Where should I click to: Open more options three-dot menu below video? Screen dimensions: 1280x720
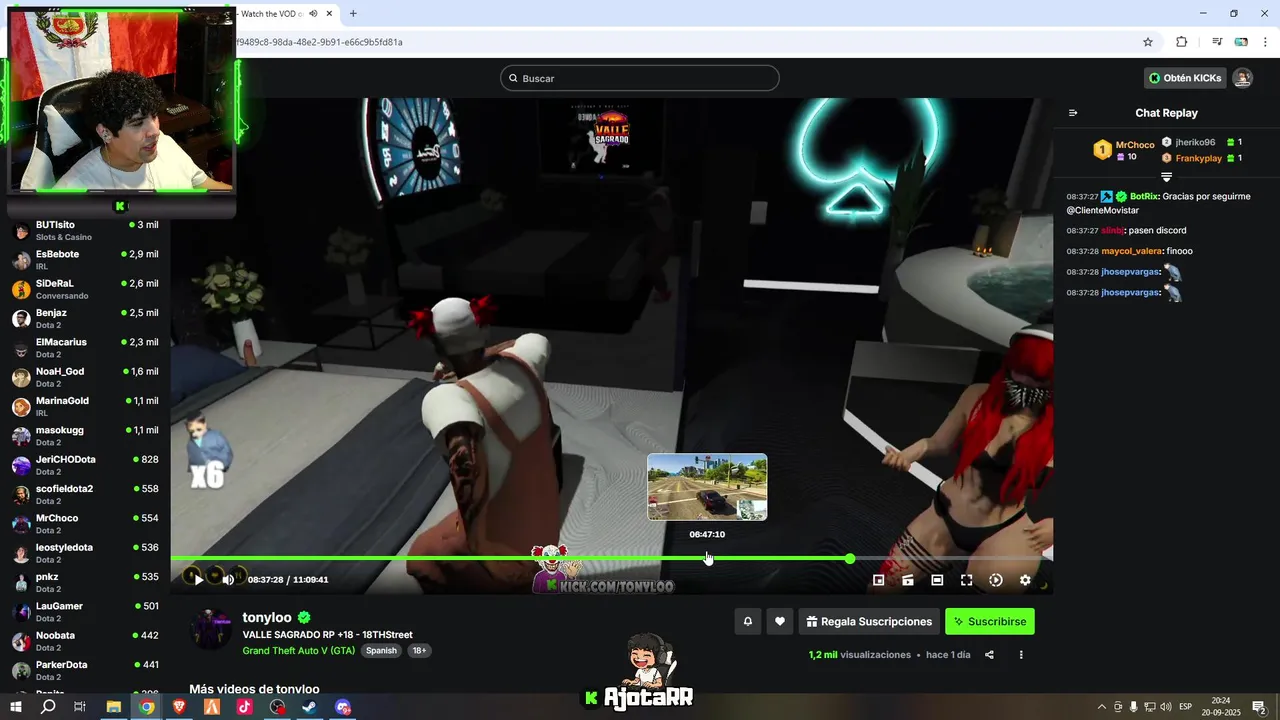click(x=1021, y=655)
